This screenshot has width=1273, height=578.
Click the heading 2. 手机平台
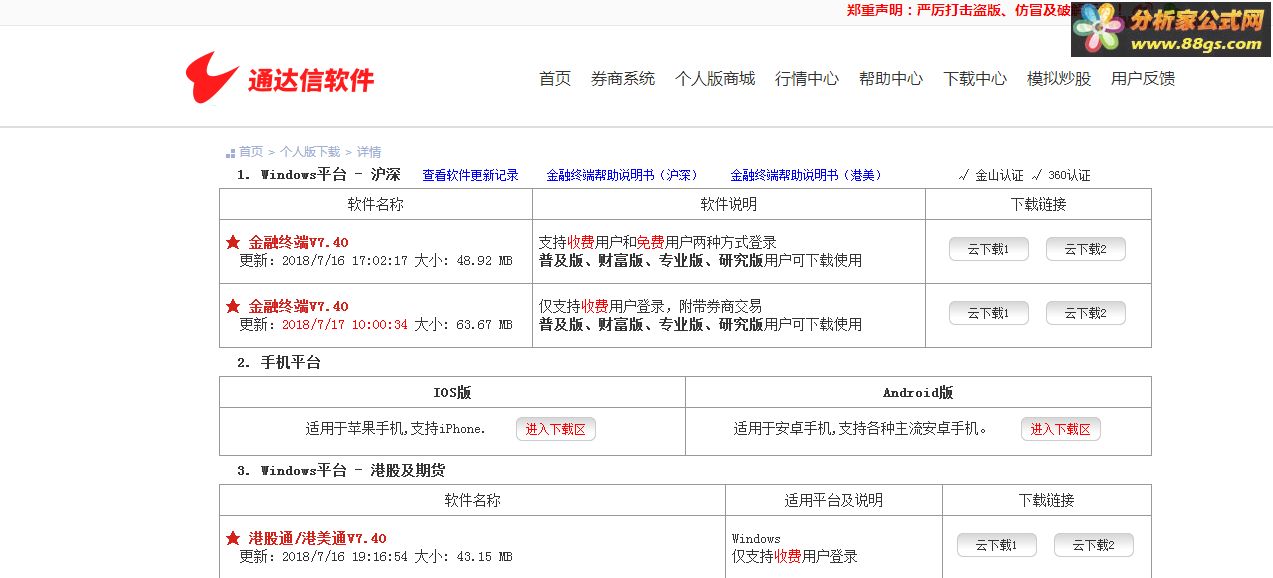tap(279, 363)
